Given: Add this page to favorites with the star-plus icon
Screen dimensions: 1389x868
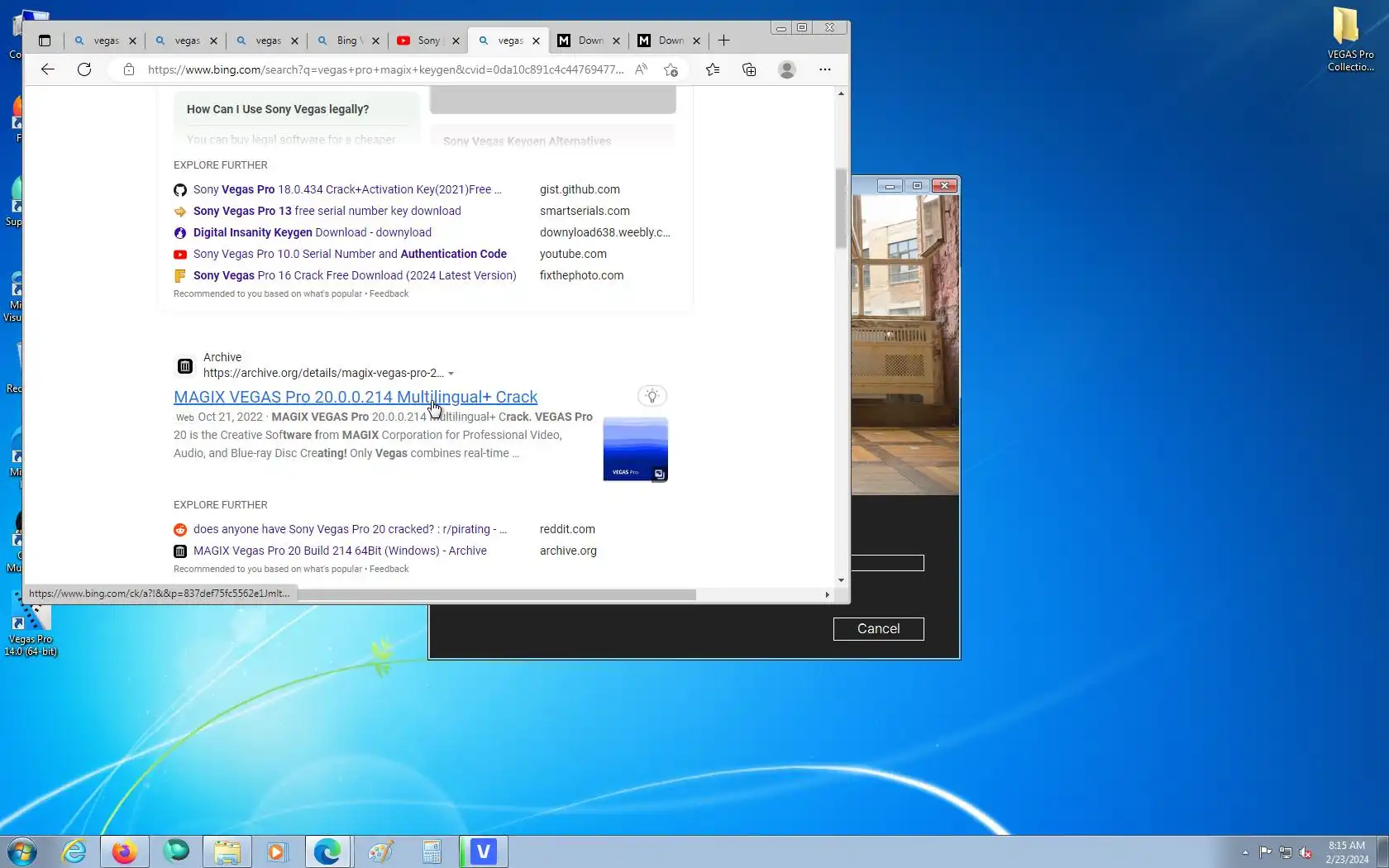Looking at the screenshot, I should [x=671, y=69].
